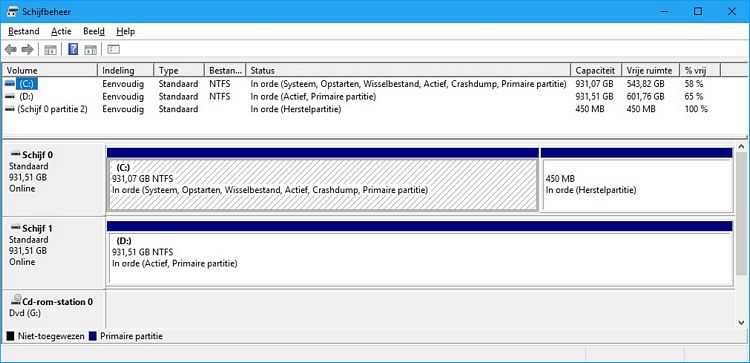
Task: Click the Schijfbeheer title bar app icon
Action: click(13, 11)
